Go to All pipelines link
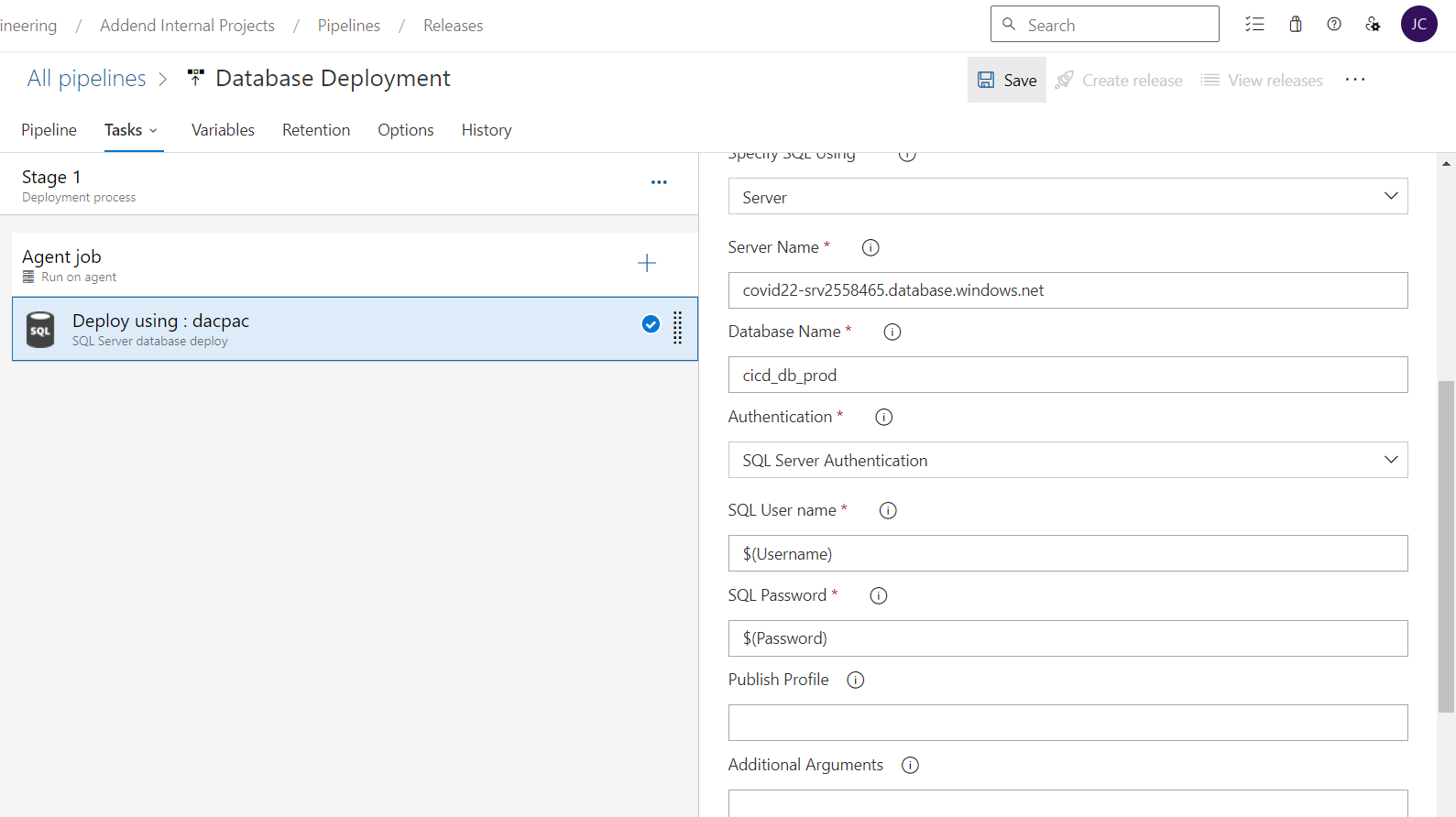The width and height of the screenshot is (1456, 817). pyautogui.click(x=86, y=79)
